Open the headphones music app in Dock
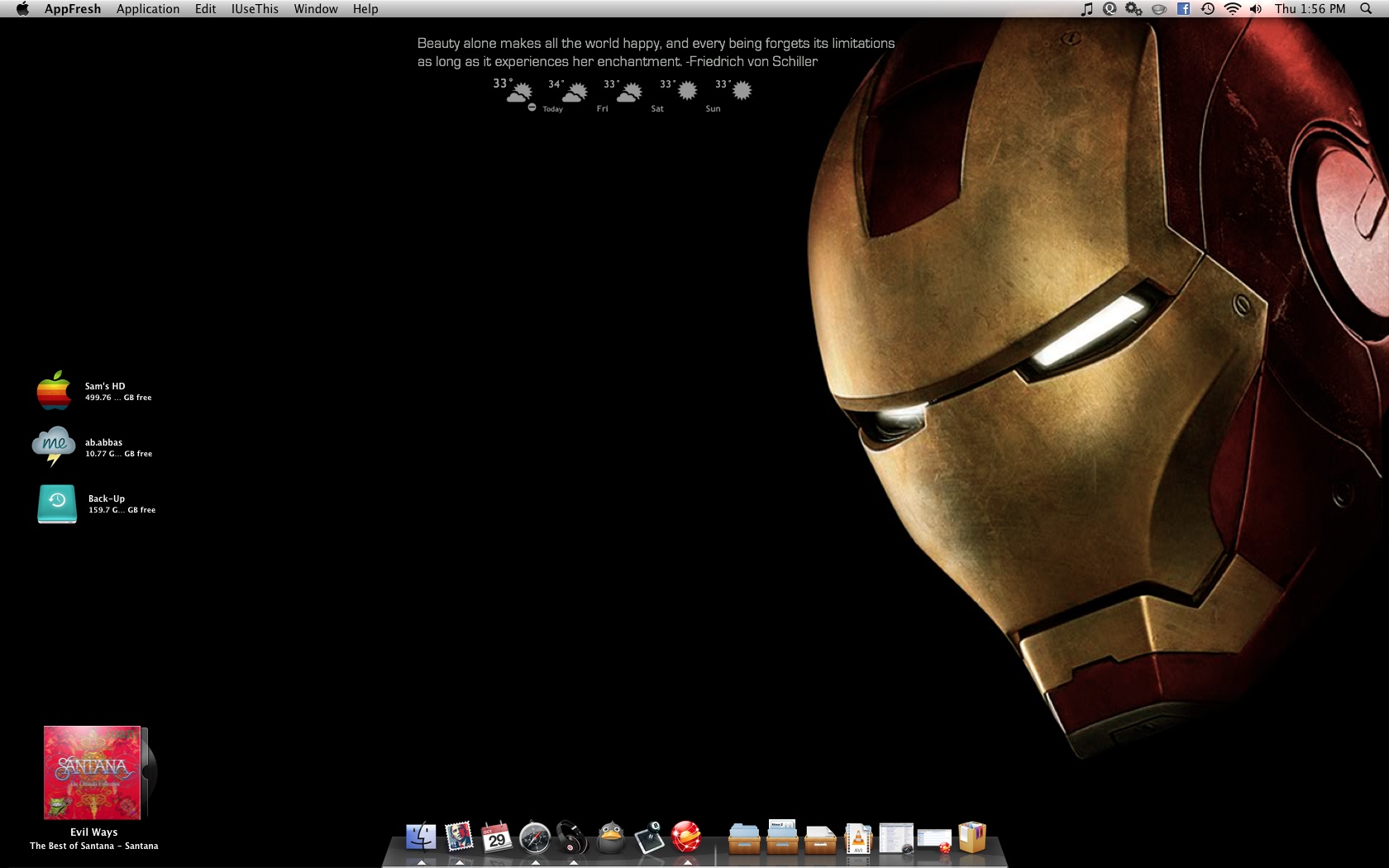This screenshot has height=868, width=1389. click(572, 837)
